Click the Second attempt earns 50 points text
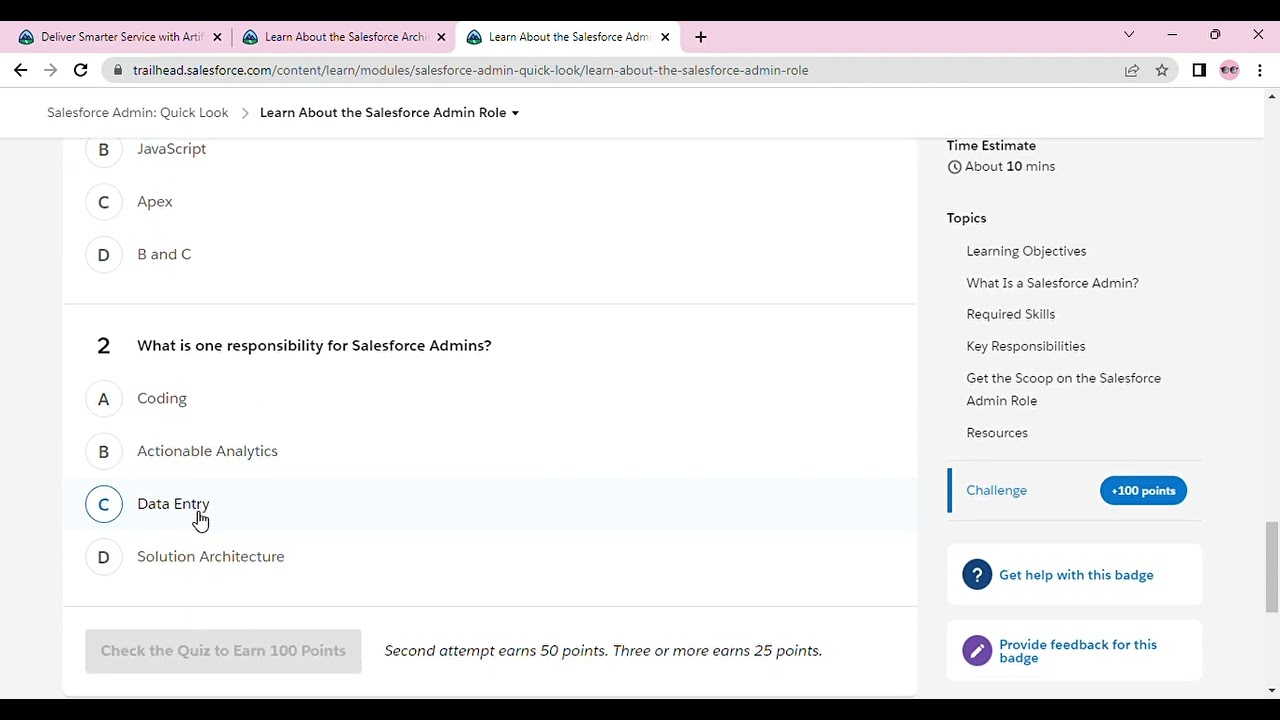1280x720 pixels. point(603,651)
